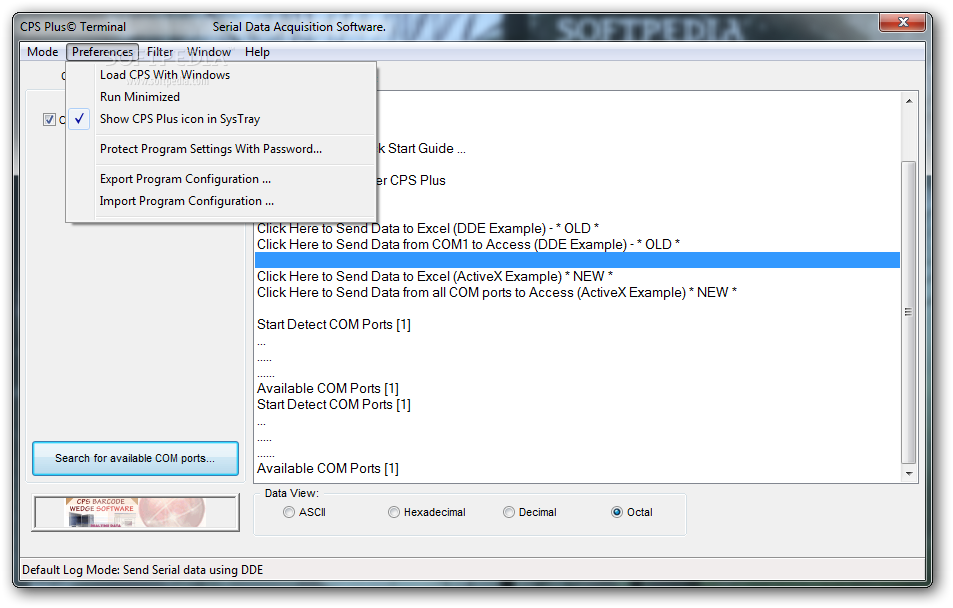Click first 'Start Detect COM Ports [1]' line
Viewport: 953px width, 608px height.
pos(334,325)
